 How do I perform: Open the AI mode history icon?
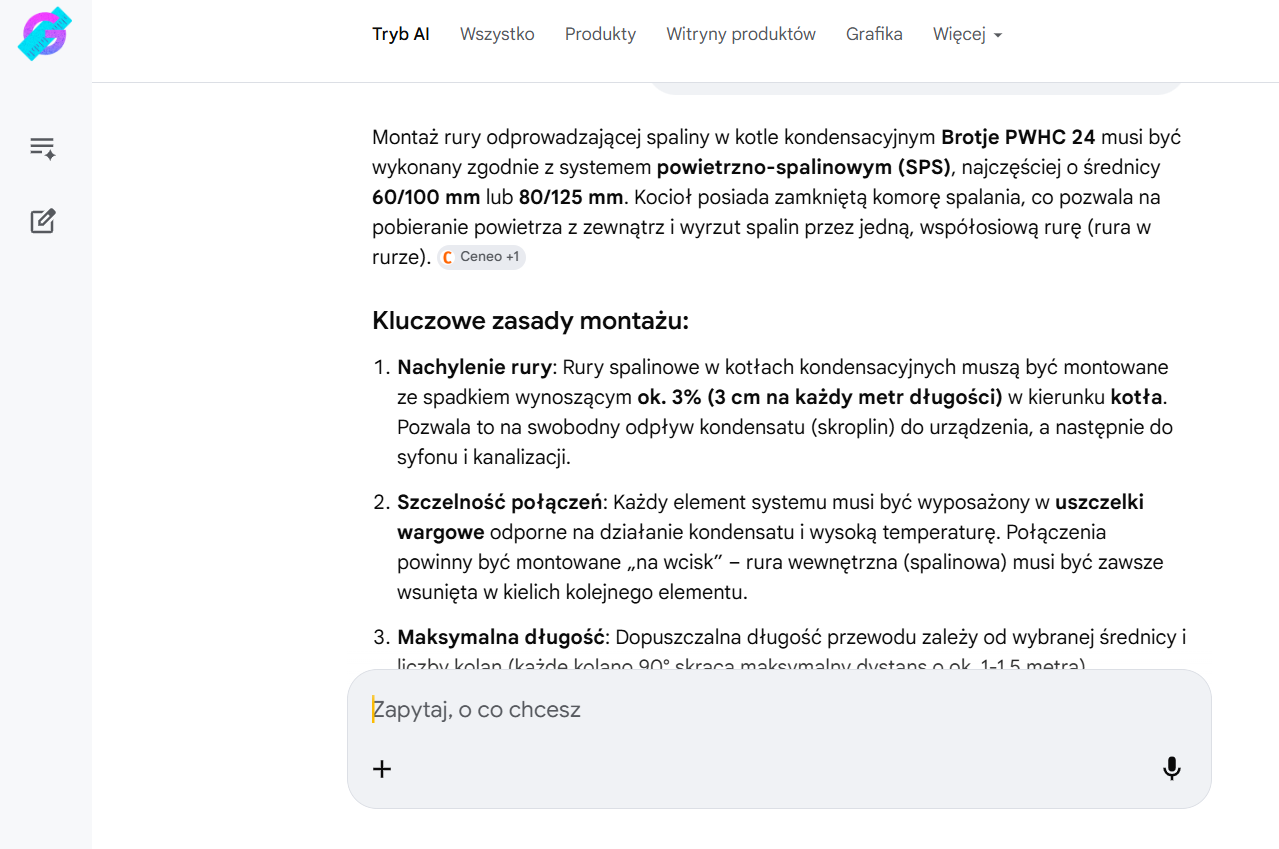tap(42, 149)
